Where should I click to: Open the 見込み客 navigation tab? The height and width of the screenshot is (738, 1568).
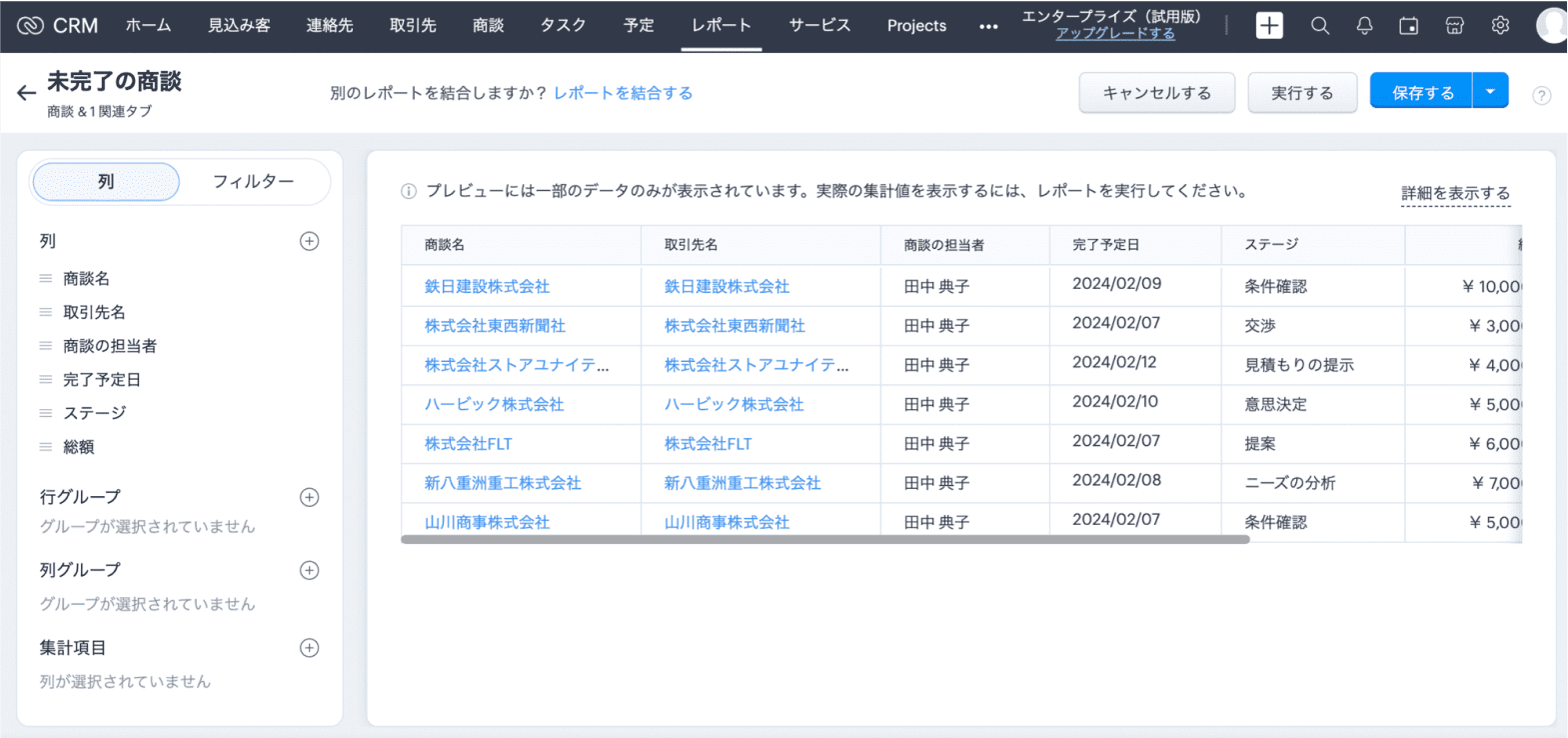(239, 26)
